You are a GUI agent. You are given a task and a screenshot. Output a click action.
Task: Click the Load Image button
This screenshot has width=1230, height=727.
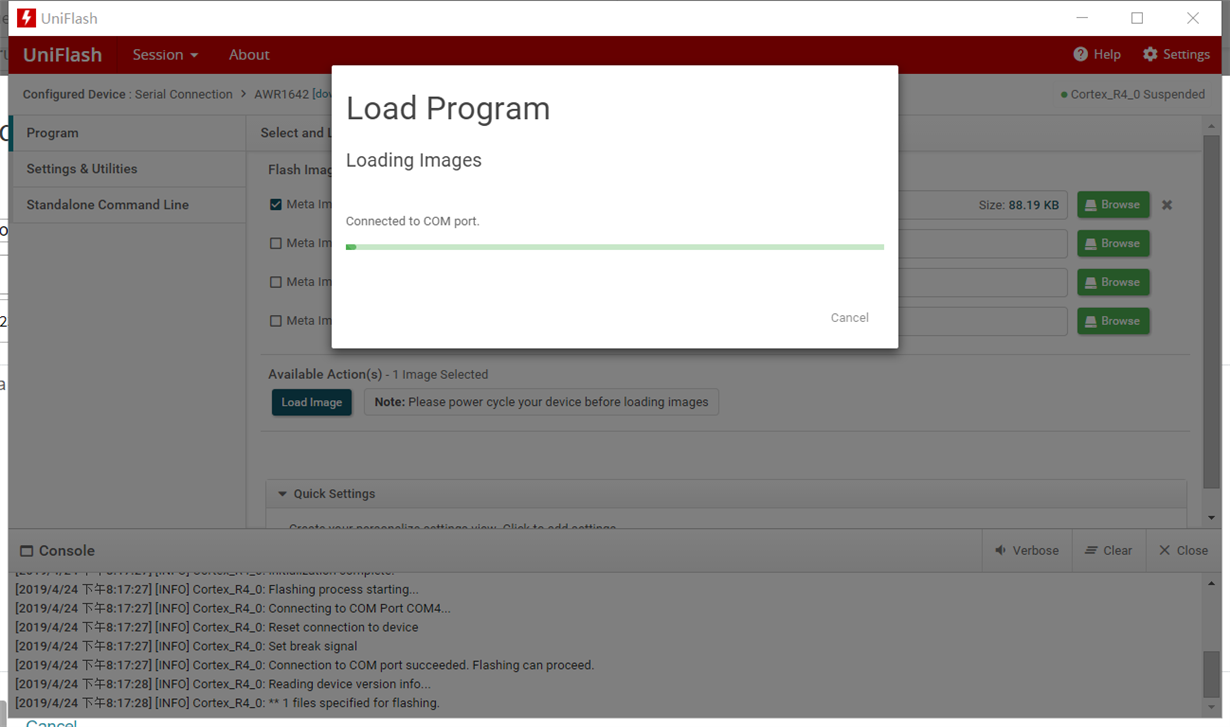311,402
